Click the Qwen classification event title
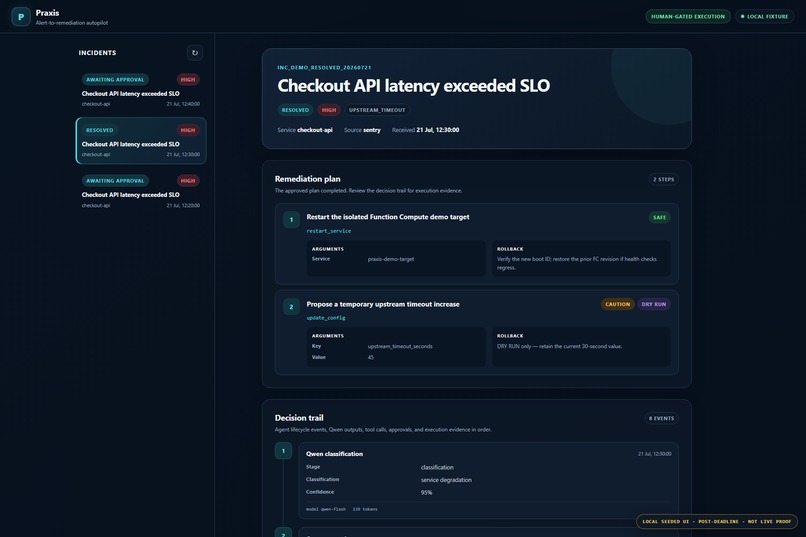The image size is (806, 537). pyautogui.click(x=334, y=454)
